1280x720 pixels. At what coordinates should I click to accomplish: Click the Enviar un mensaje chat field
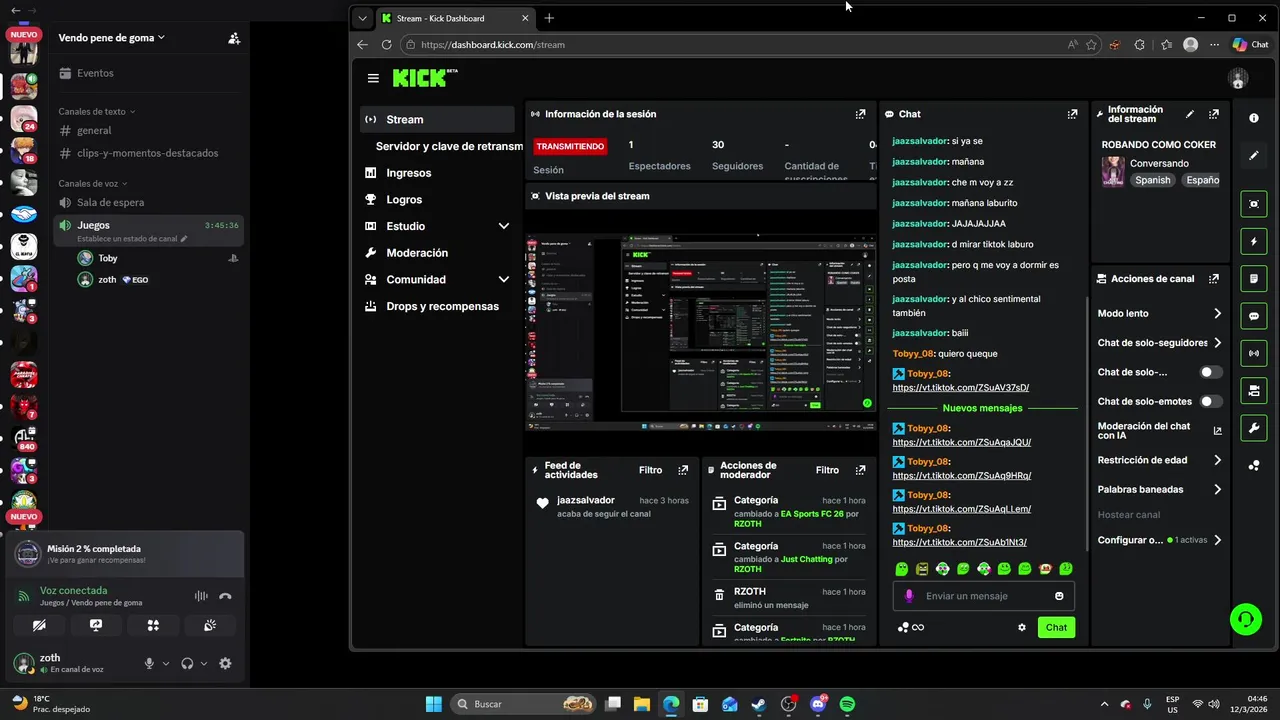tap(984, 596)
